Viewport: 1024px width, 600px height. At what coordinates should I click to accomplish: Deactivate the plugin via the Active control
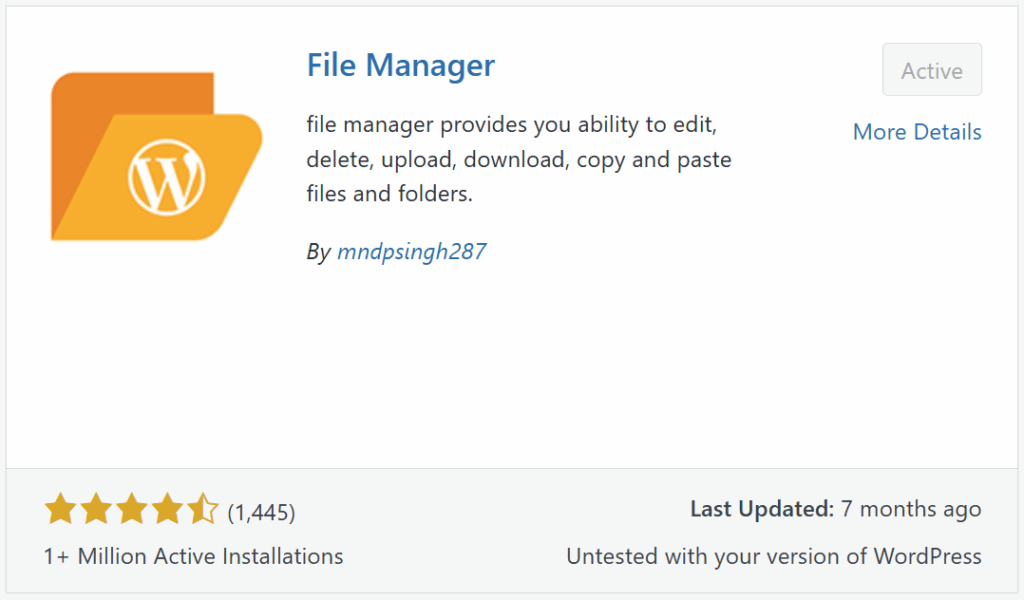931,69
